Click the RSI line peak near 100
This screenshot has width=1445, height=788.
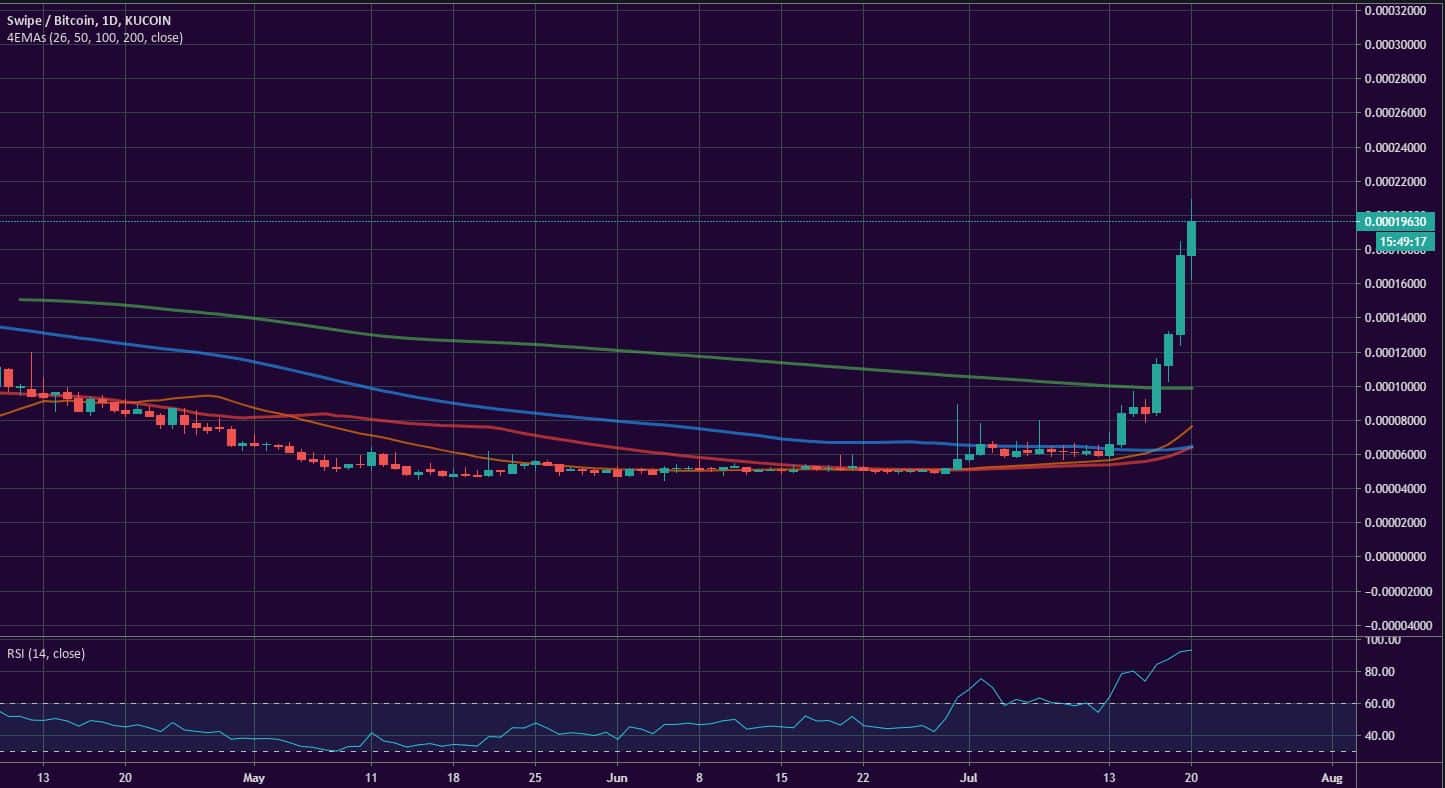1190,651
